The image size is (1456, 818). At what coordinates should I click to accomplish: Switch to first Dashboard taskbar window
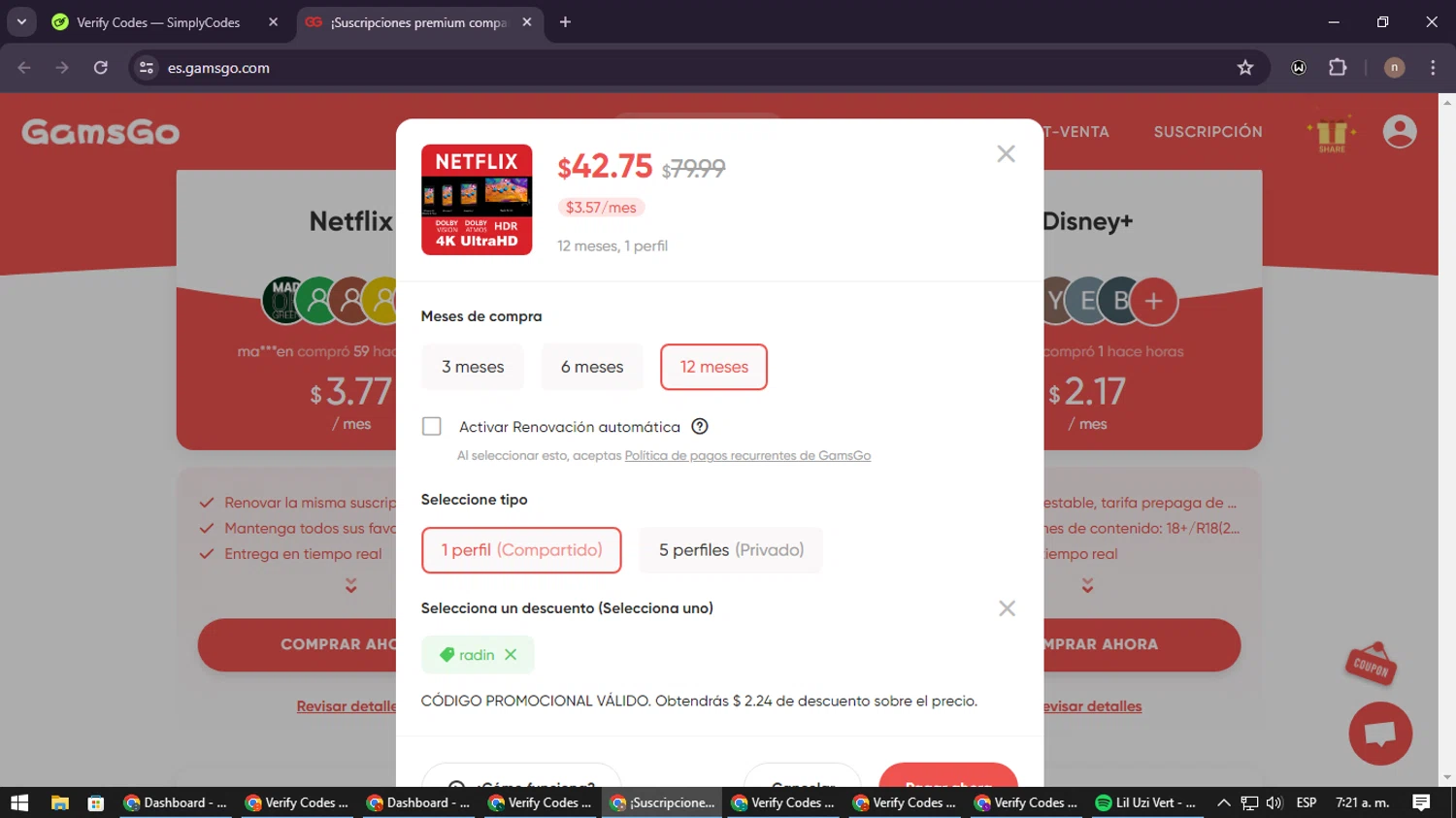coord(176,802)
